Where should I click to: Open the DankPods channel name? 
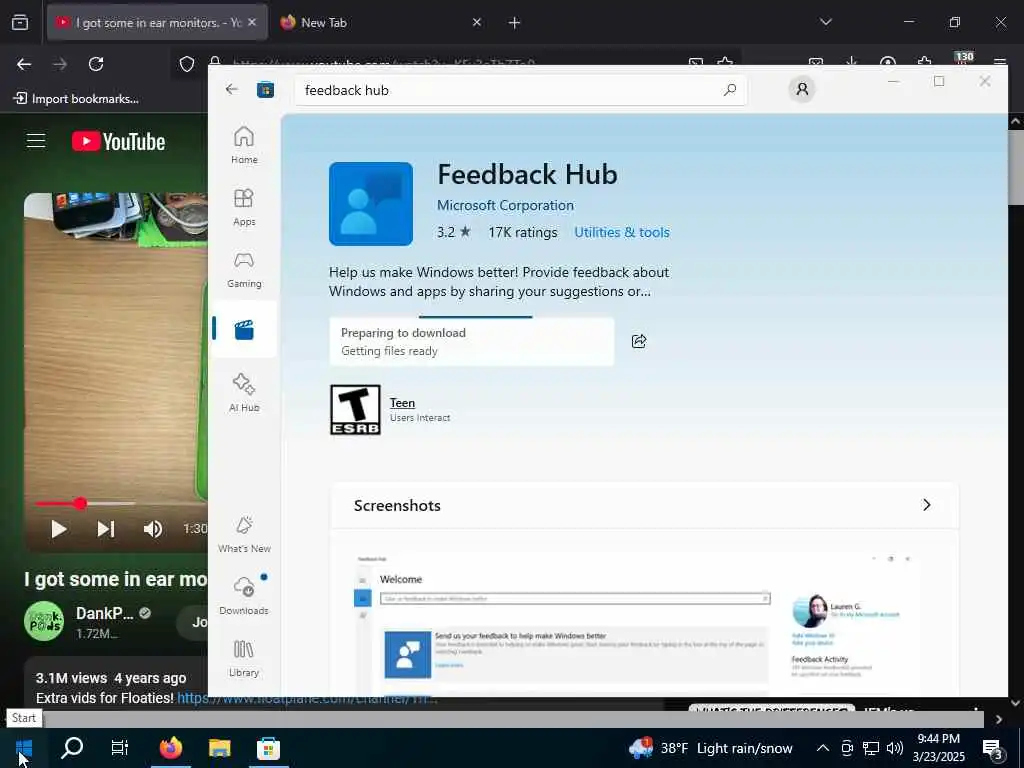coord(104,613)
